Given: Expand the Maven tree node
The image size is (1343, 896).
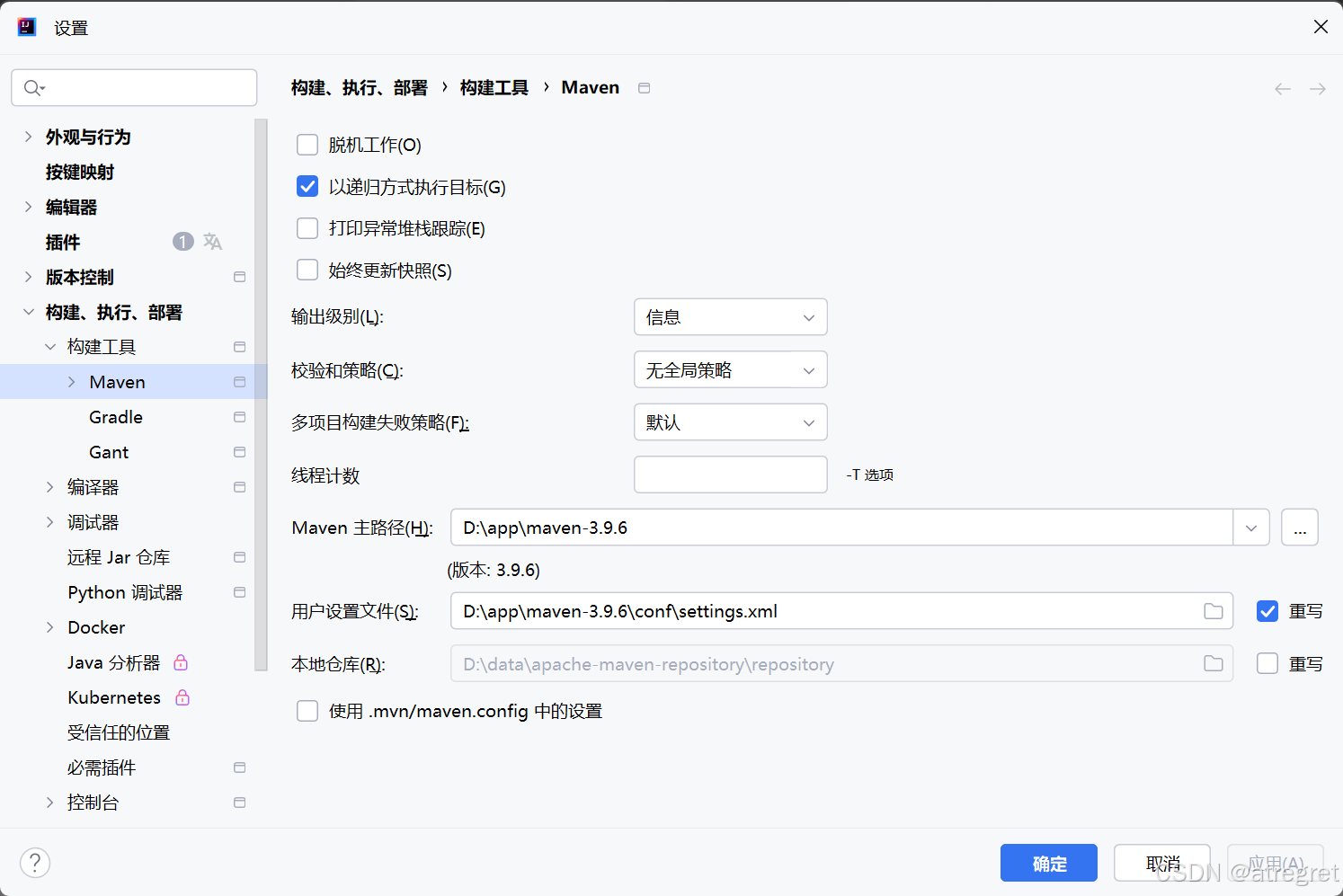Looking at the screenshot, I should click(72, 382).
